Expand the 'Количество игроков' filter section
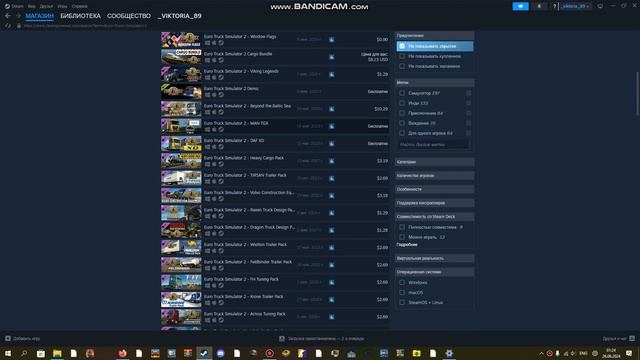The width and height of the screenshot is (640, 360). coord(434,176)
